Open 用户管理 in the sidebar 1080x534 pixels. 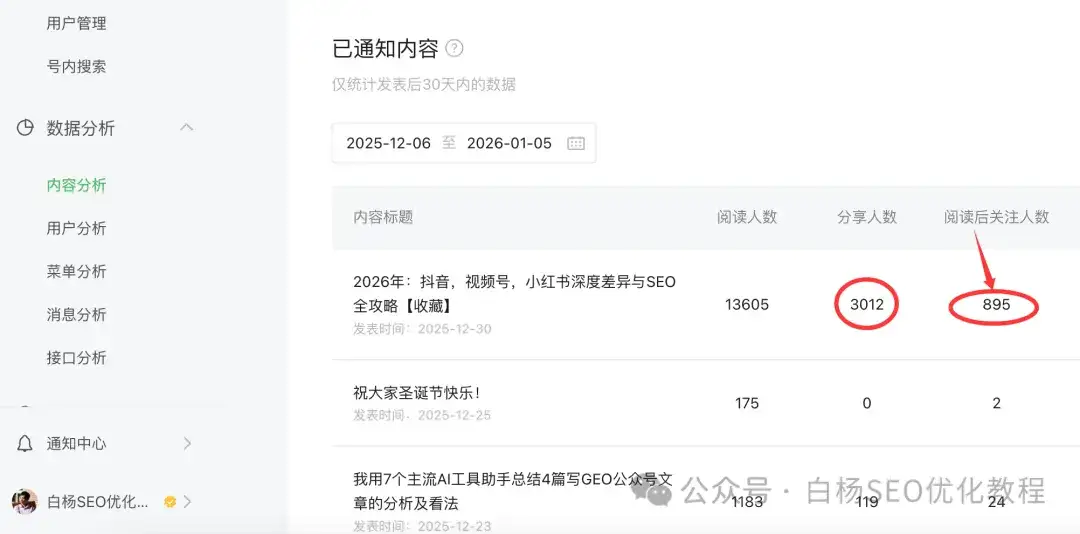point(76,23)
